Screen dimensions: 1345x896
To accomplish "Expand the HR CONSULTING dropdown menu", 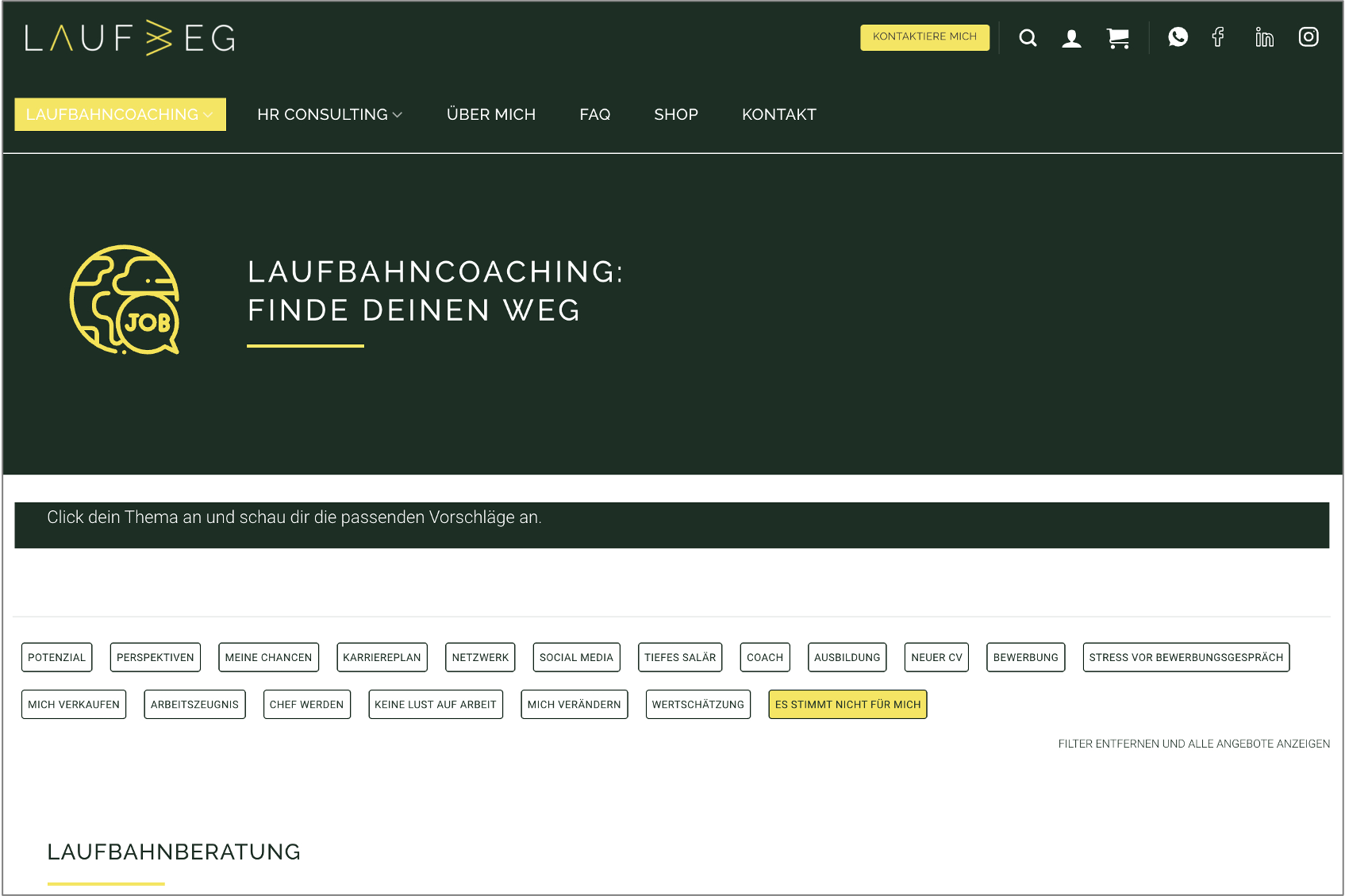I will tap(329, 115).
